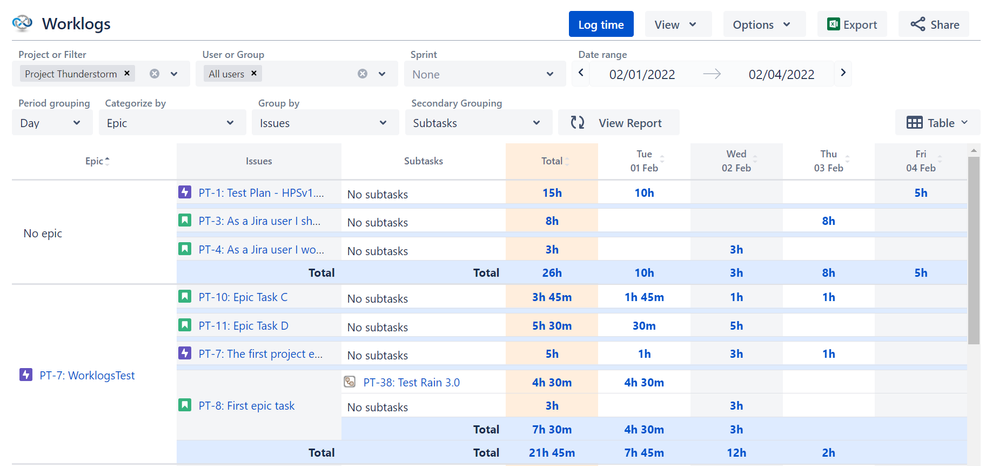Click the vertical scrollbar of the table
This screenshot has width=999, height=466.
(973, 250)
